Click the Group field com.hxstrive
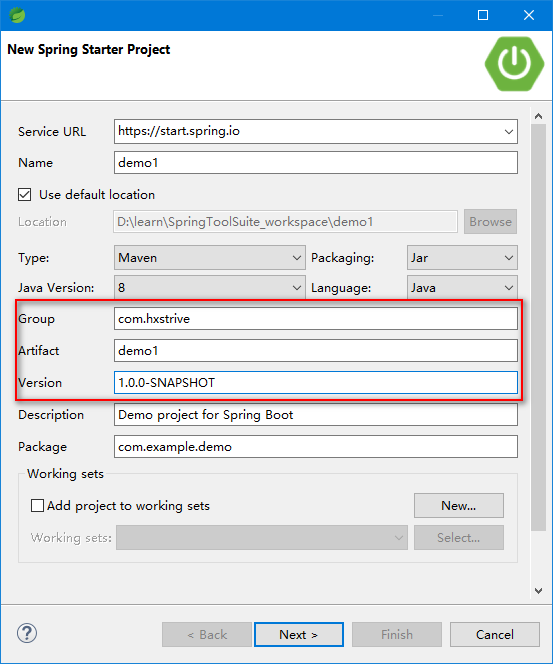553x664 pixels. (x=315, y=319)
